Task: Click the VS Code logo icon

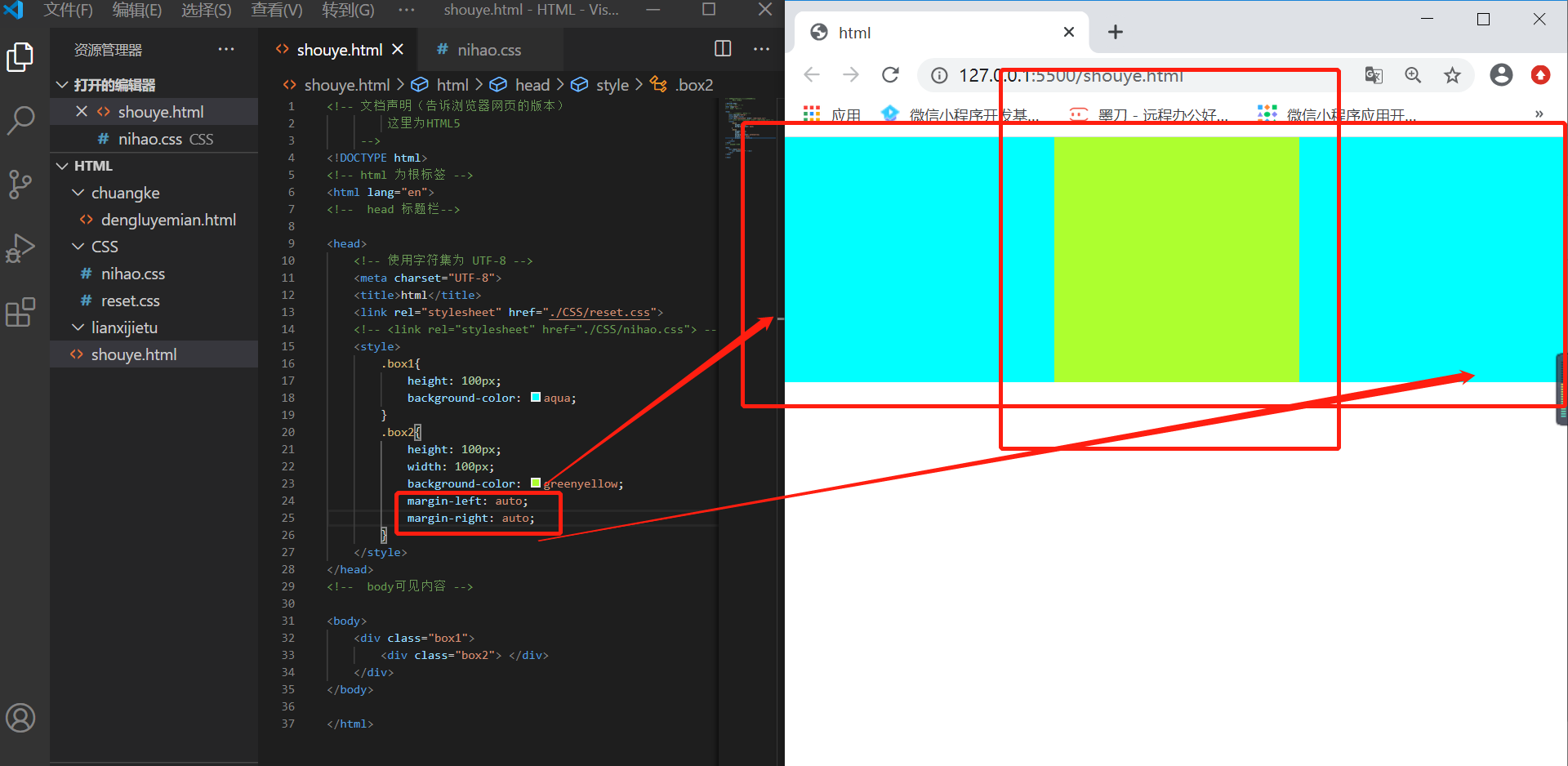Action: (14, 10)
